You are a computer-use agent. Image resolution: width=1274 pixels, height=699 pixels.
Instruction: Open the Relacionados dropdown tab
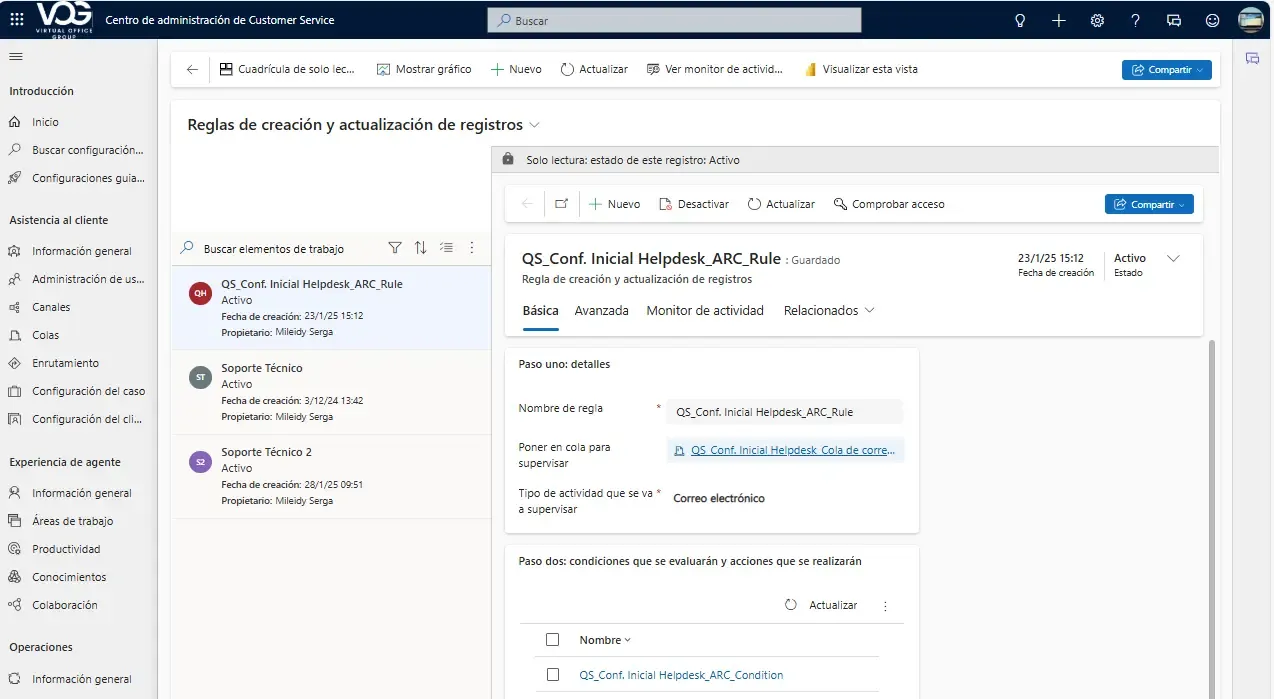tap(828, 311)
